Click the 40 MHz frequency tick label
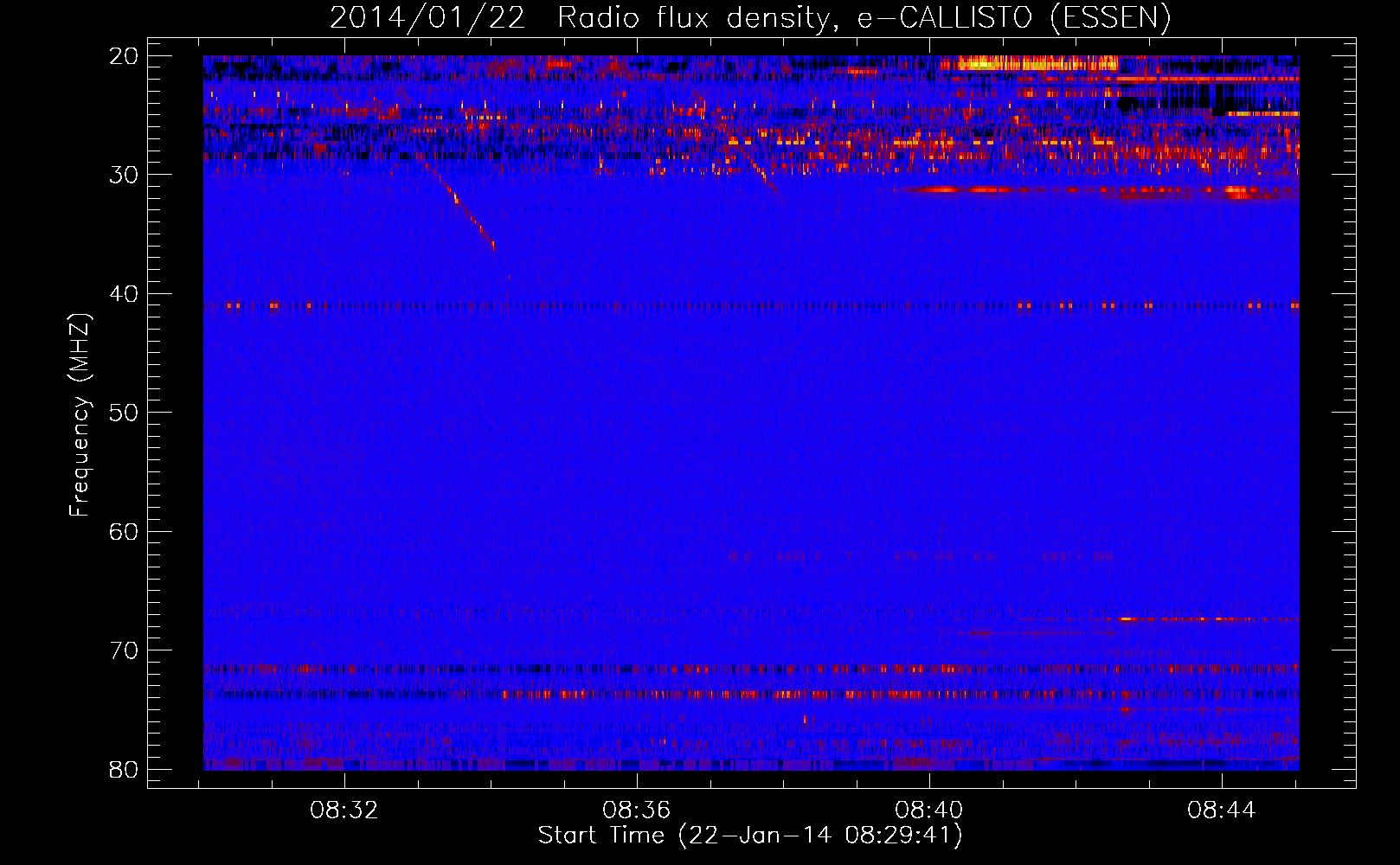This screenshot has width=1400, height=865. (x=124, y=294)
